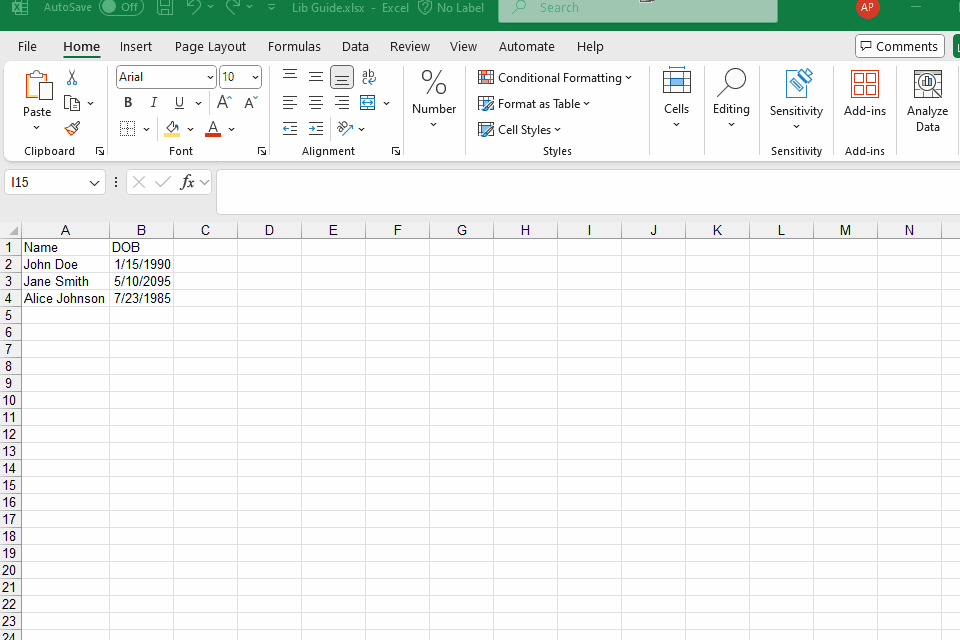Open Paste options arrow
960x640 pixels.
pos(37,127)
